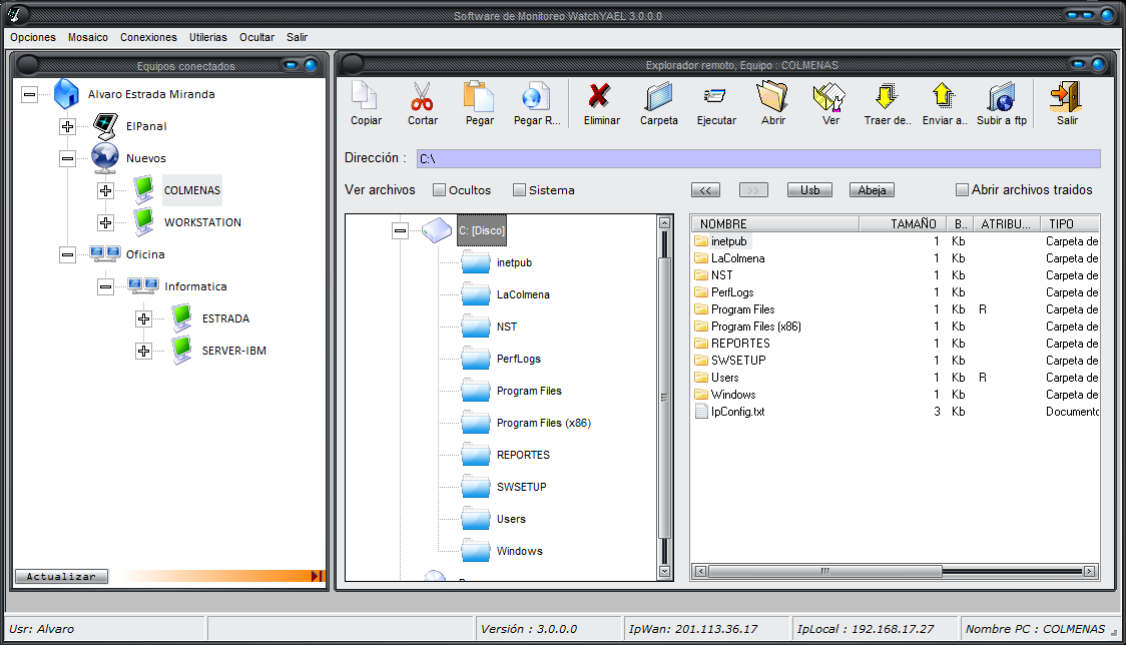Screen dimensions: 1126x645
Task: Exit the remote explorer via Salir icon
Action: [x=1066, y=98]
